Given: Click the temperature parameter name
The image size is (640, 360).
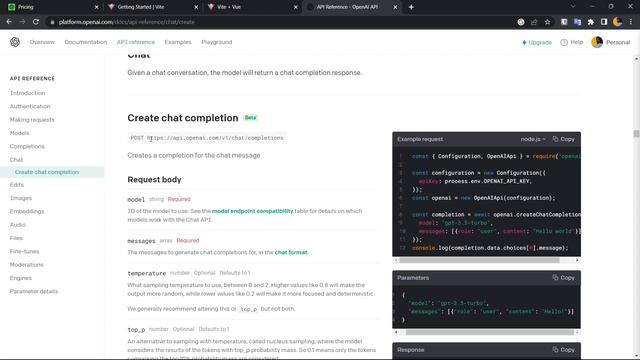Looking at the screenshot, I should (x=147, y=273).
